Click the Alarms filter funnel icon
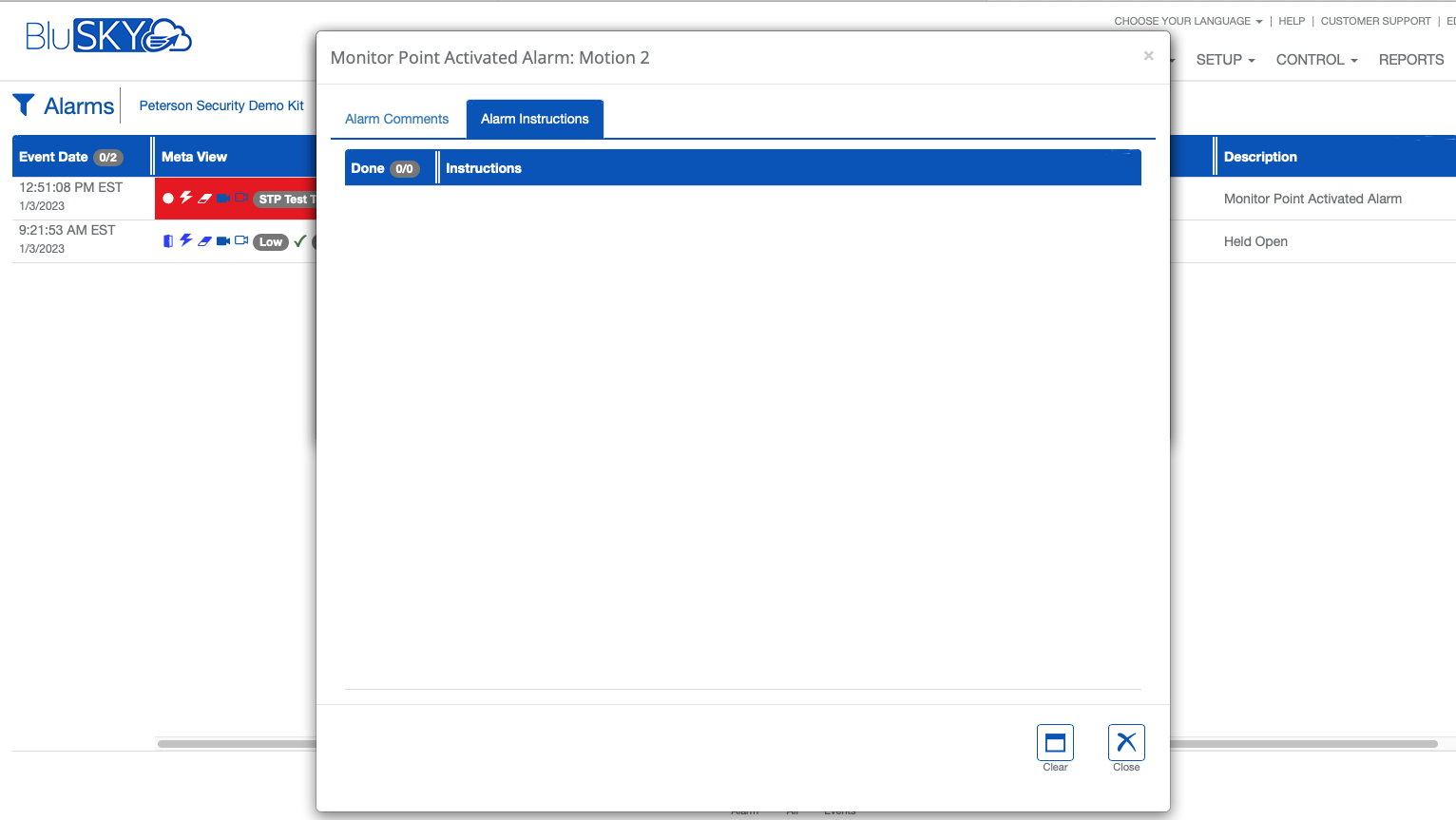 24,105
